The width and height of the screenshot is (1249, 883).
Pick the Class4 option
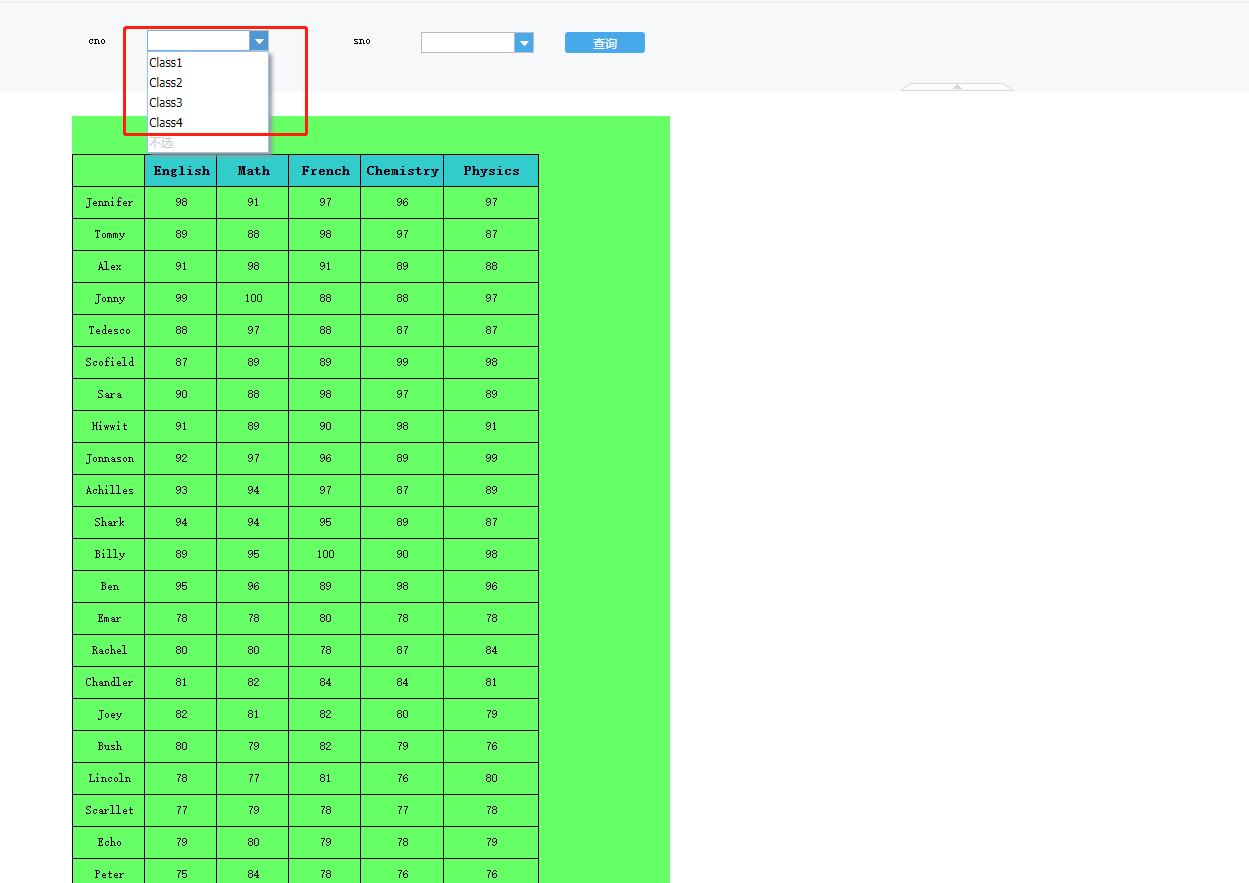pyautogui.click(x=208, y=123)
